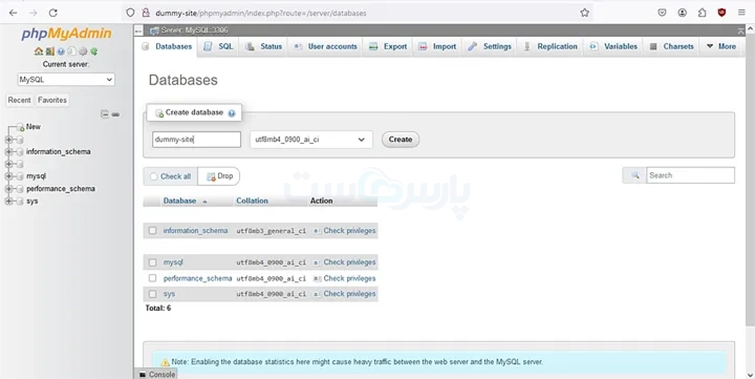The width and height of the screenshot is (755, 379).
Task: Go to the User accounts tab
Action: coord(325,47)
